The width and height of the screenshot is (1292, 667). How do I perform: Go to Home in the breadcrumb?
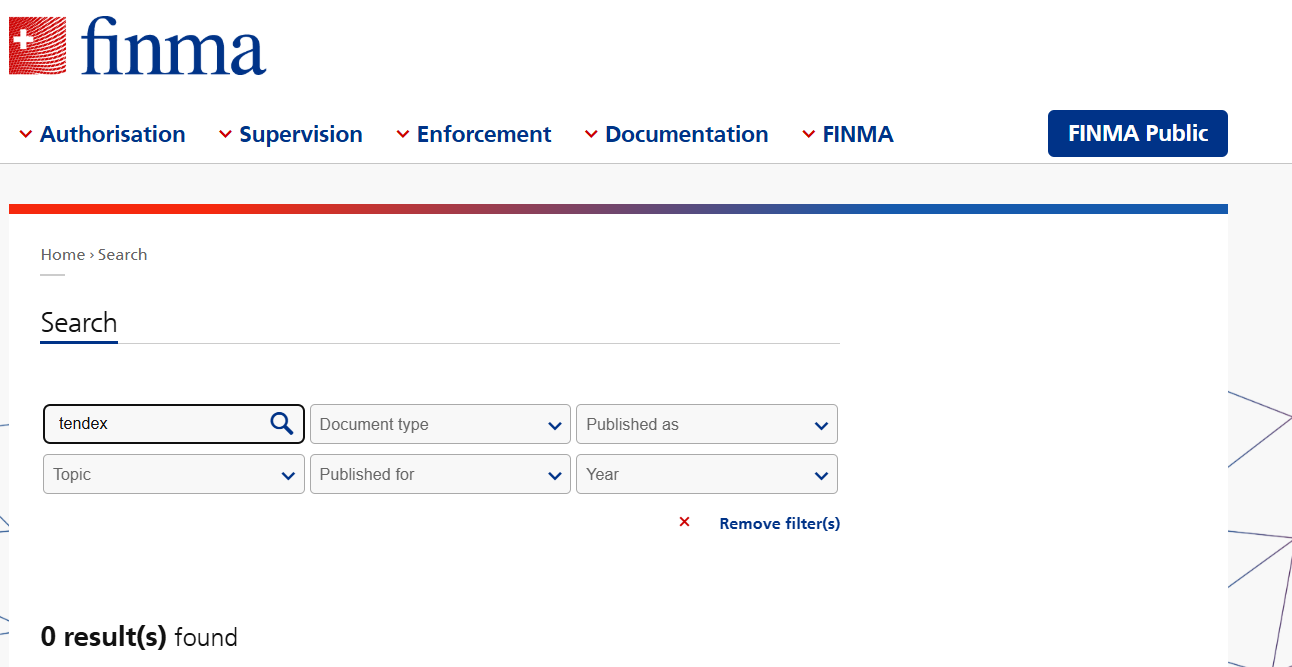point(62,255)
